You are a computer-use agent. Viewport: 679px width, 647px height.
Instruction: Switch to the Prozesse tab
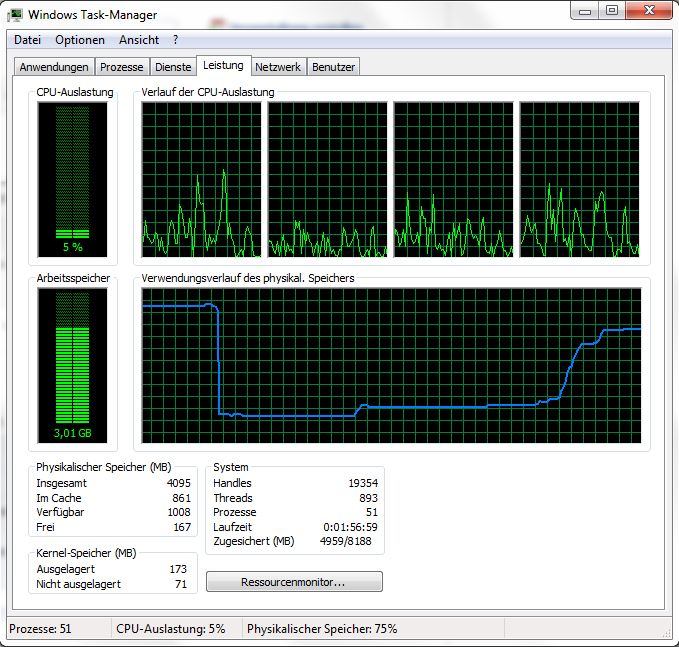click(x=122, y=67)
